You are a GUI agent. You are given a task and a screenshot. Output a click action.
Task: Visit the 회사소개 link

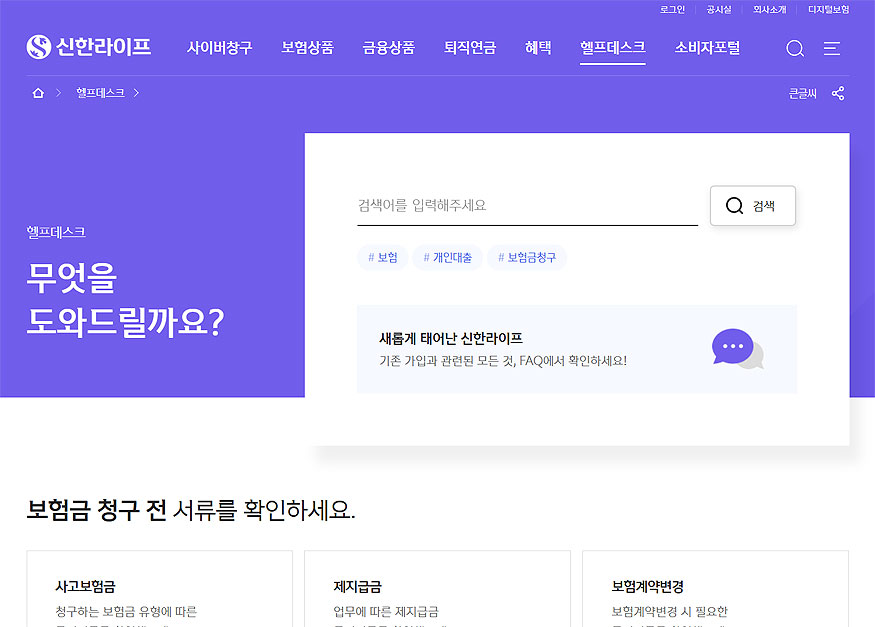point(770,9)
